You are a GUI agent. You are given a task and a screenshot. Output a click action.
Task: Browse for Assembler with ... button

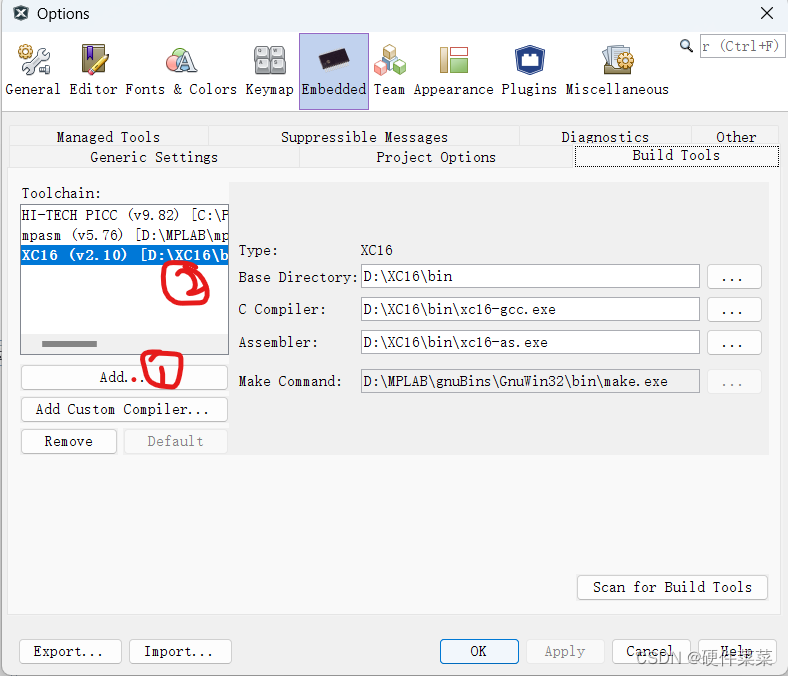point(734,342)
